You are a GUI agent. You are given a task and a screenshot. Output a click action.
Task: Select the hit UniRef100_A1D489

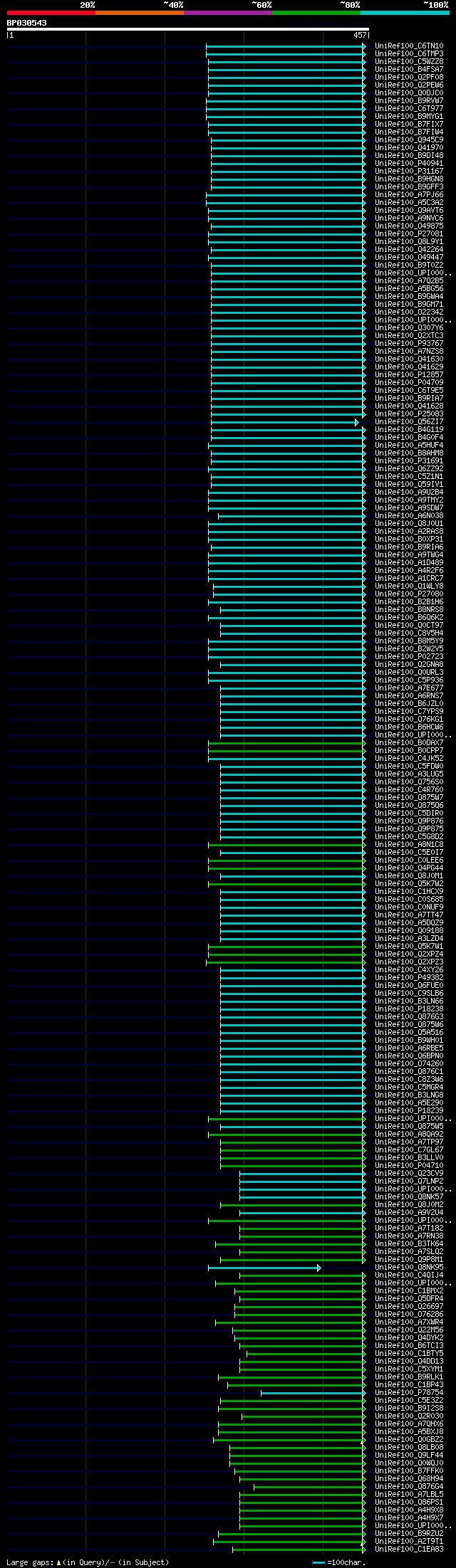[409, 562]
